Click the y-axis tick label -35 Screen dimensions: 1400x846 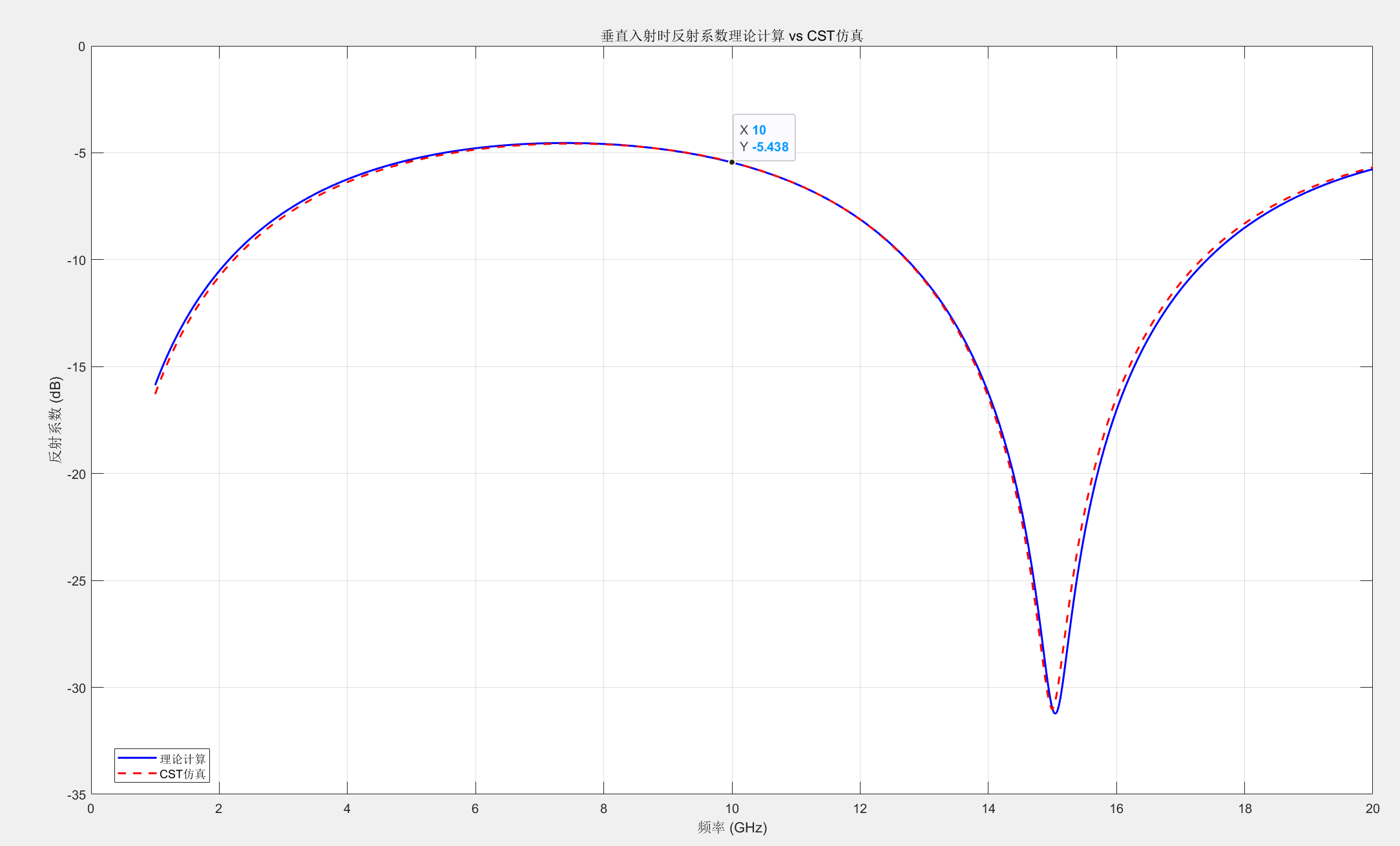(76, 795)
